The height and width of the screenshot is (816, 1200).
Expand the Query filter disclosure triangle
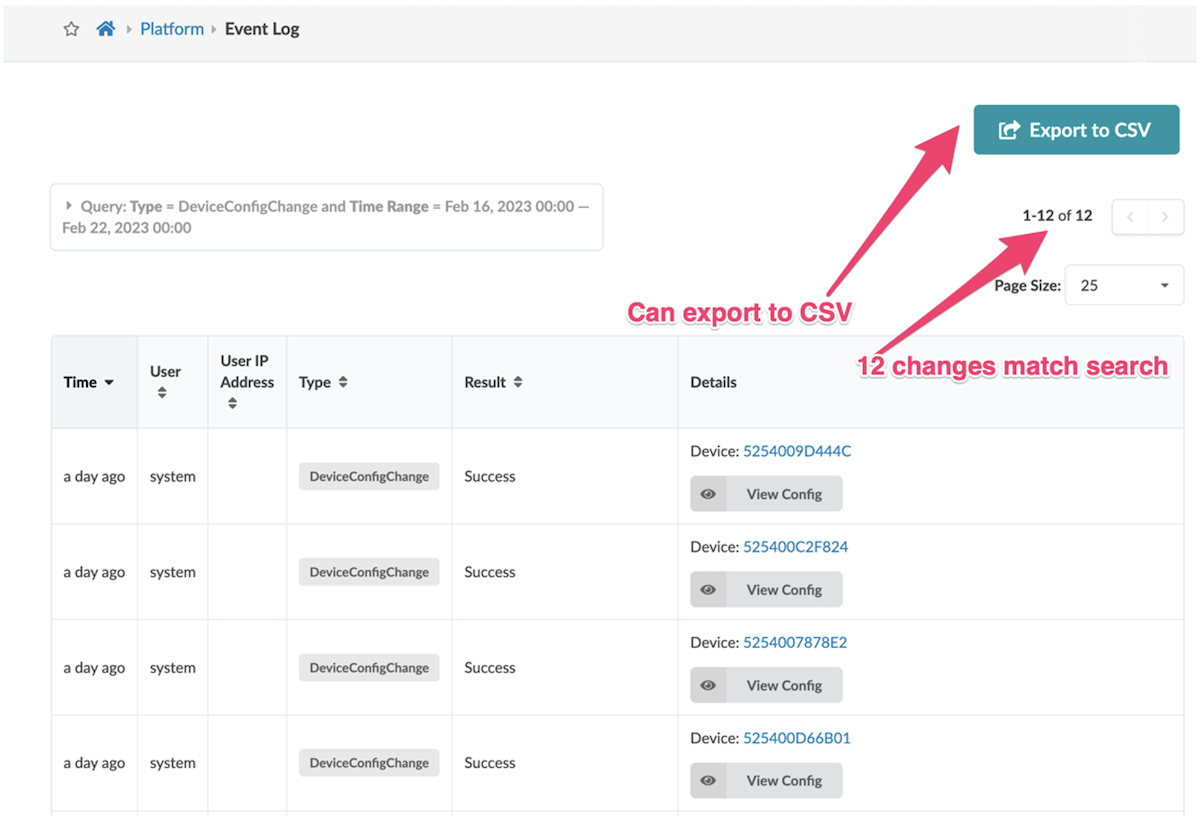pyautogui.click(x=69, y=206)
